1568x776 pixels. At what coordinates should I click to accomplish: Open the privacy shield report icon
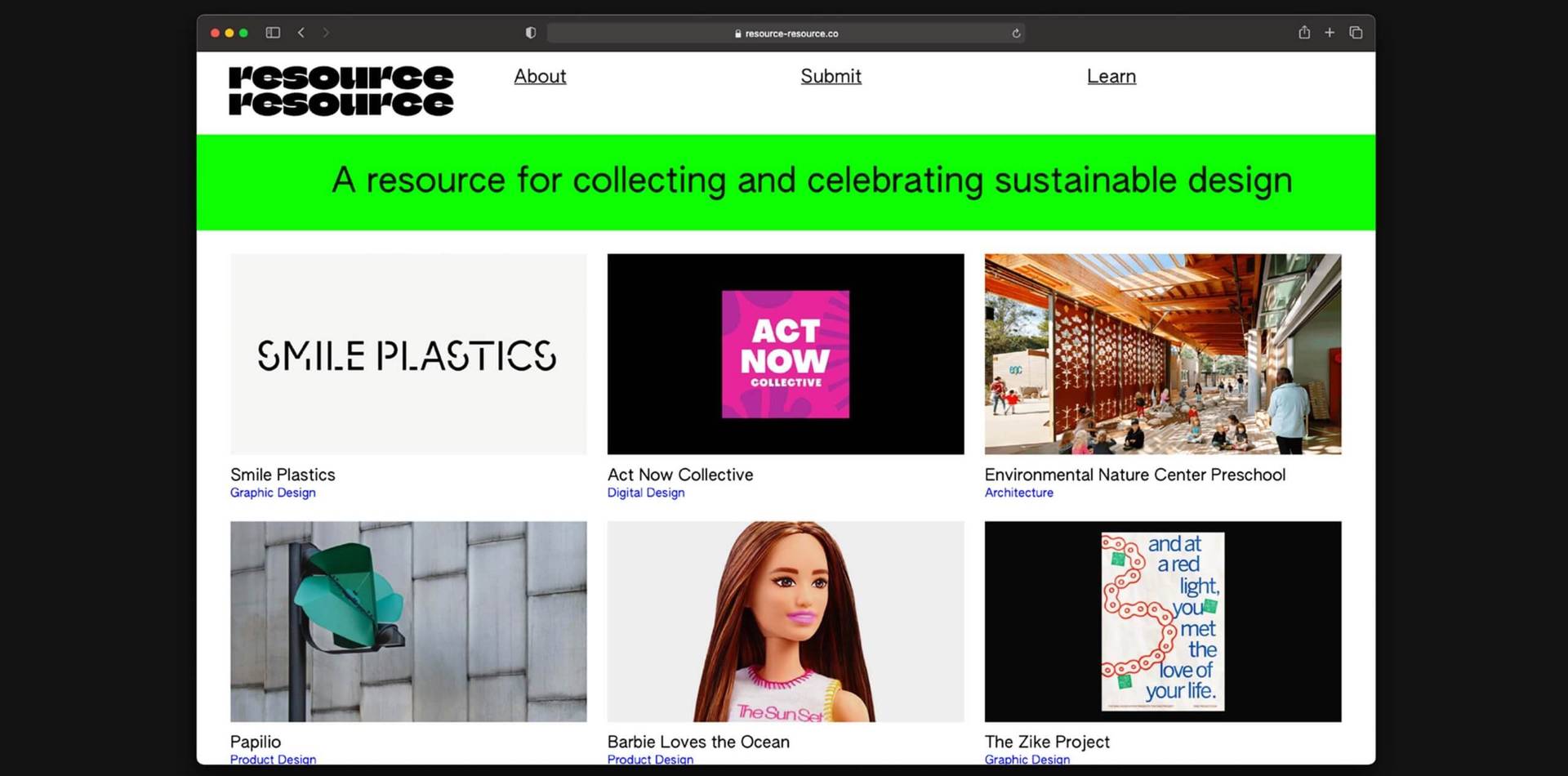click(531, 33)
